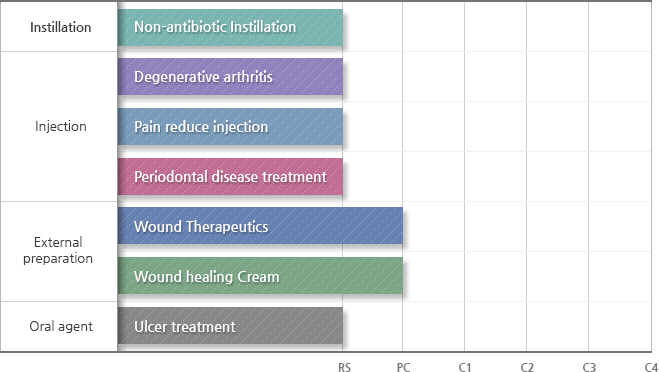Click the C4 stage axis label
This screenshot has width=659, height=372.
[651, 367]
